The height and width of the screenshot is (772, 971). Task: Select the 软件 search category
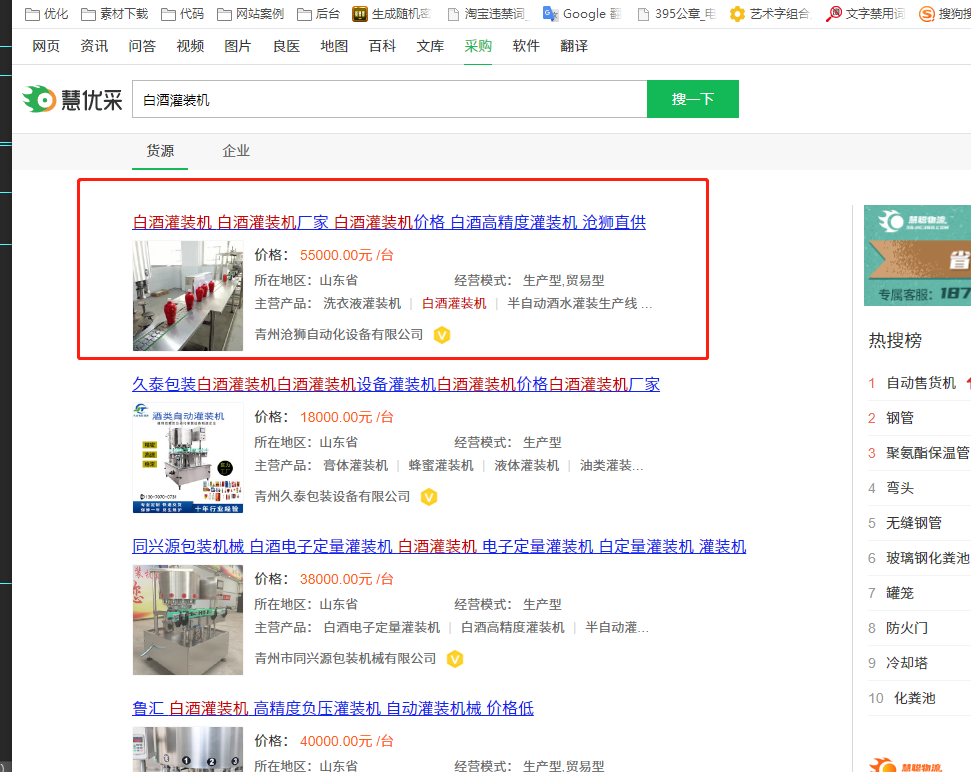(x=526, y=46)
